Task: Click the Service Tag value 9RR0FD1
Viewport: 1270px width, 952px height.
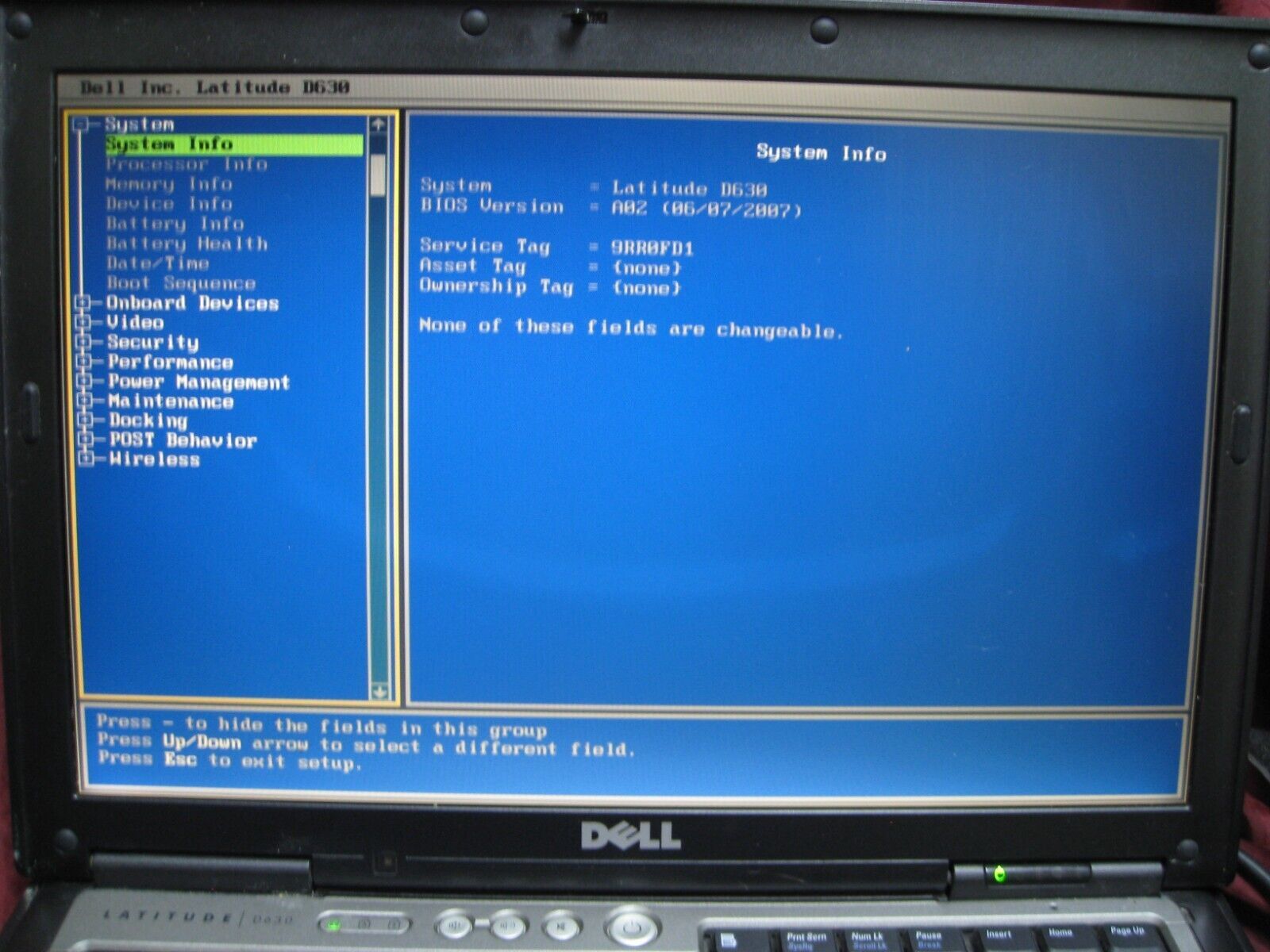Action: pos(652,248)
